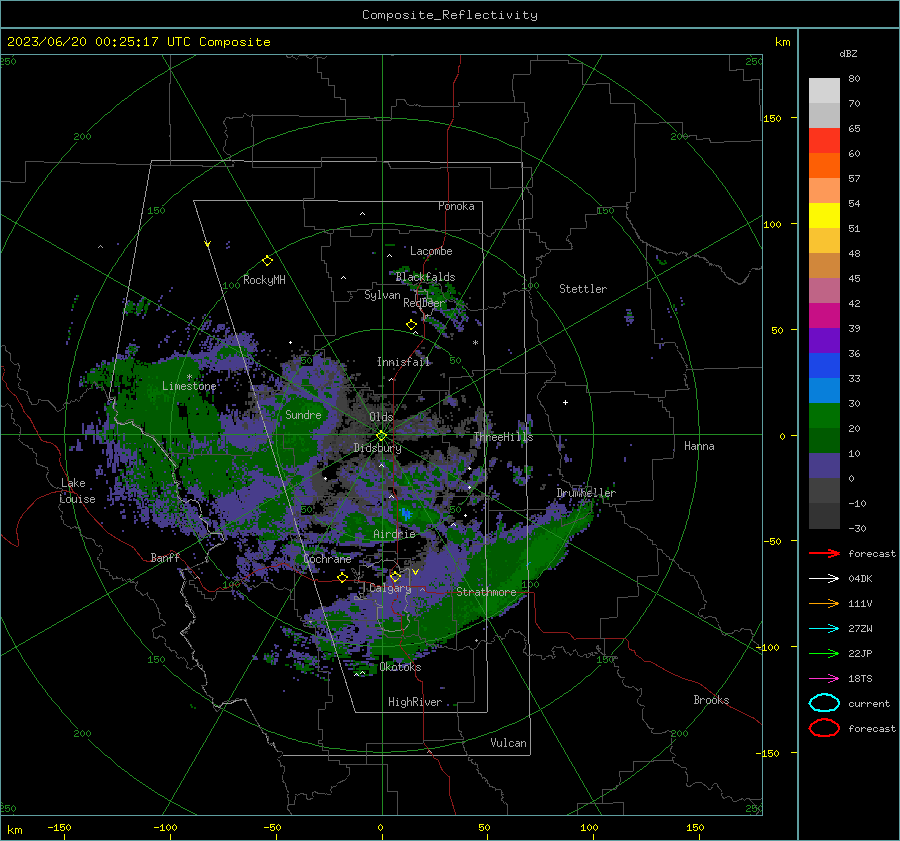Image resolution: width=900 pixels, height=841 pixels.
Task: Click the bright yellow 54-51 dBZ swatch
Action: pos(824,215)
